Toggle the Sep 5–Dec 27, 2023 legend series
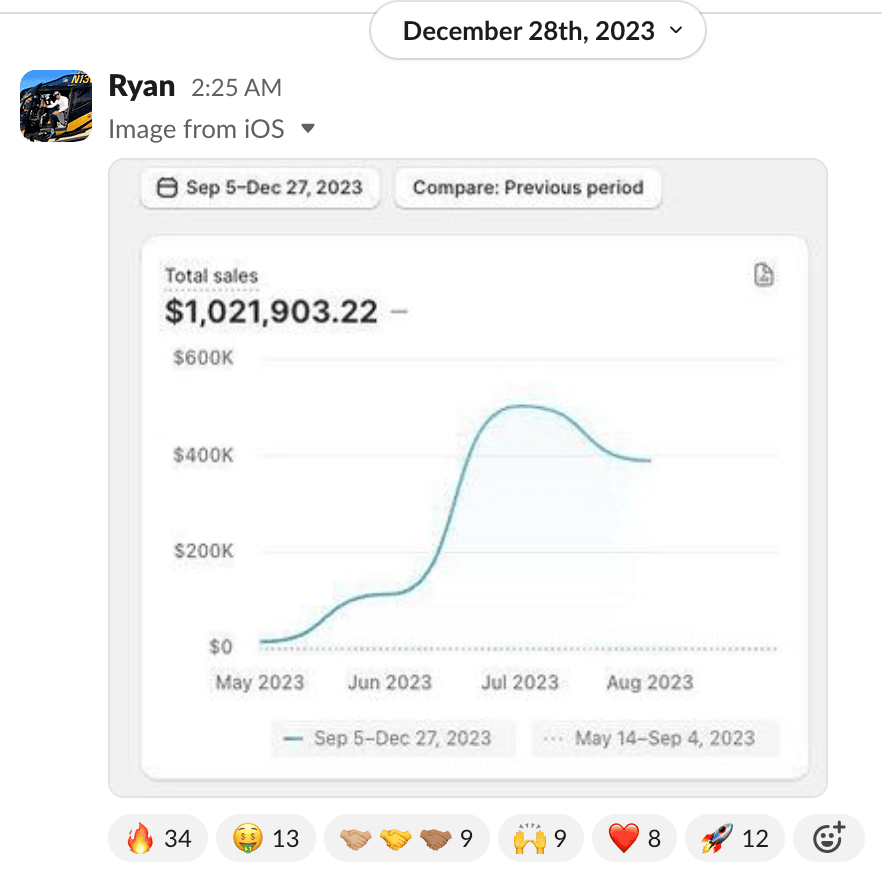This screenshot has width=882, height=878. (390, 739)
